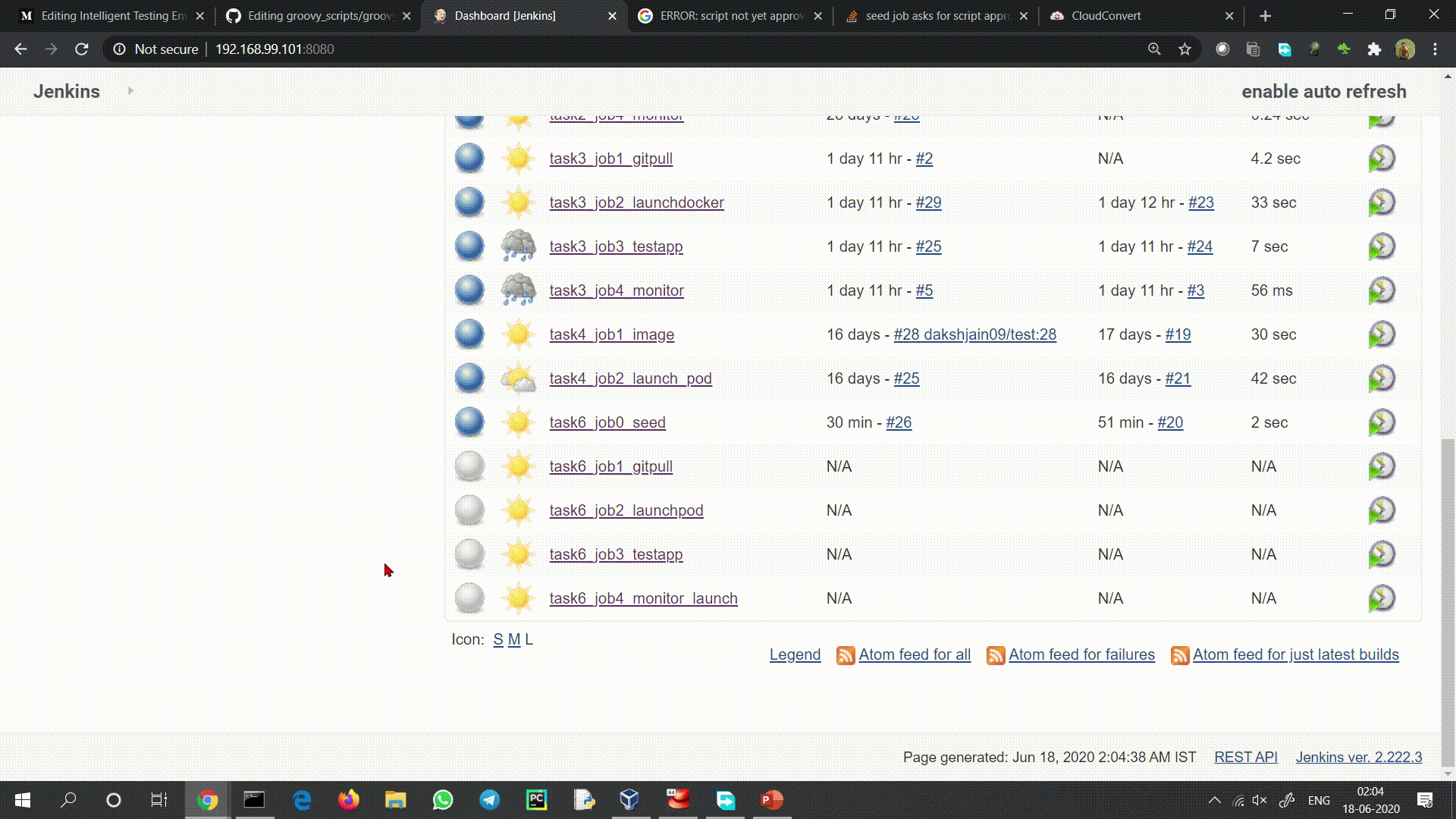The image size is (1456, 819).
Task: Select medium icon size M
Action: (514, 639)
